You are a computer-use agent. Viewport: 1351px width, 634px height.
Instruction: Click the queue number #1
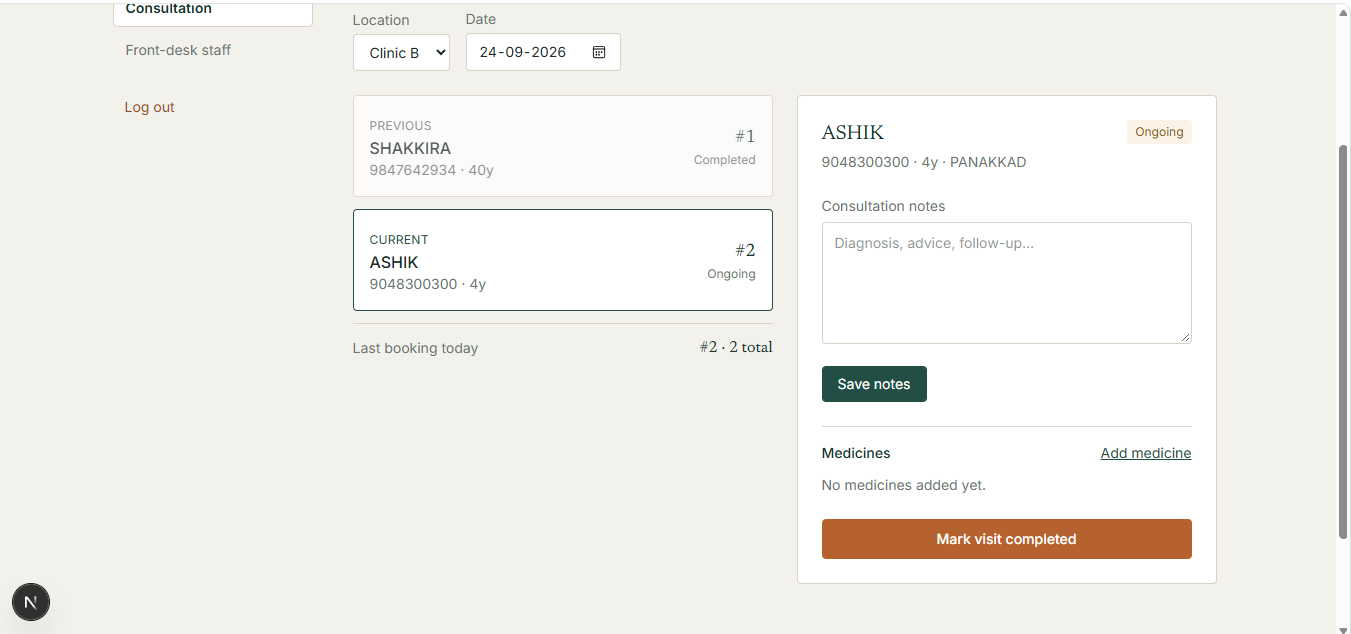(x=745, y=136)
